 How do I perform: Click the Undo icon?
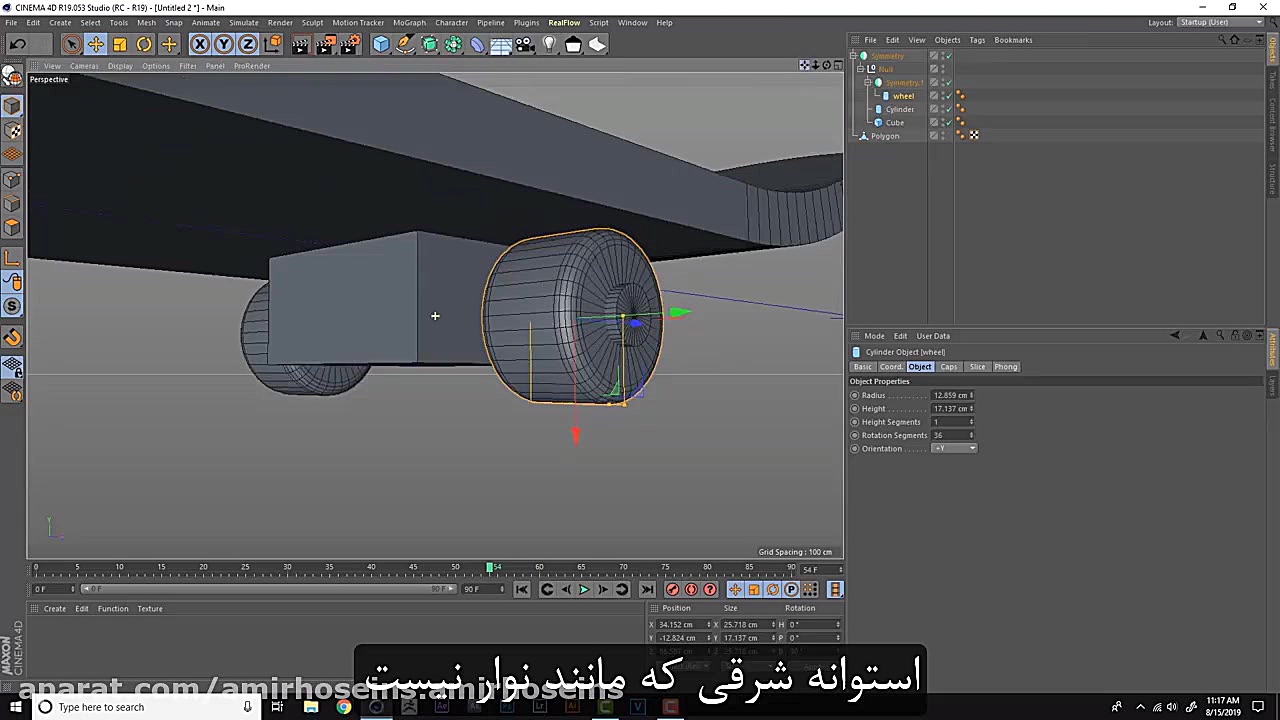pos(17,43)
